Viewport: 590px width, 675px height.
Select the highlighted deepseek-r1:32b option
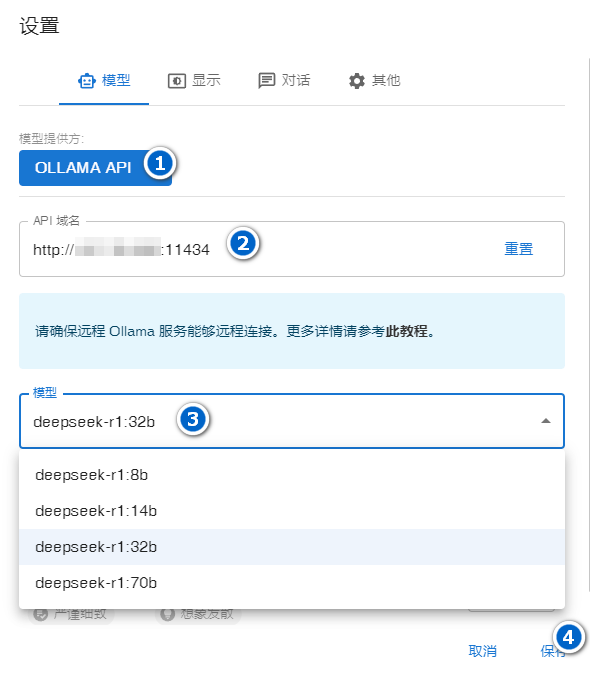pos(292,547)
